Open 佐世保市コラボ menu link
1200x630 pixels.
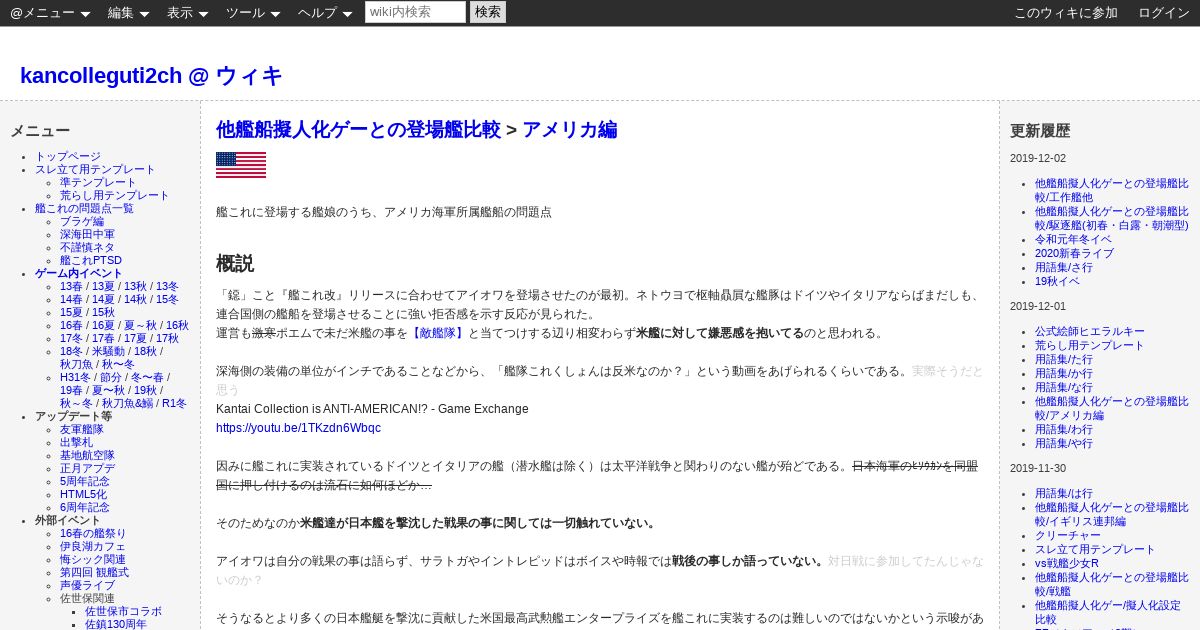123,612
